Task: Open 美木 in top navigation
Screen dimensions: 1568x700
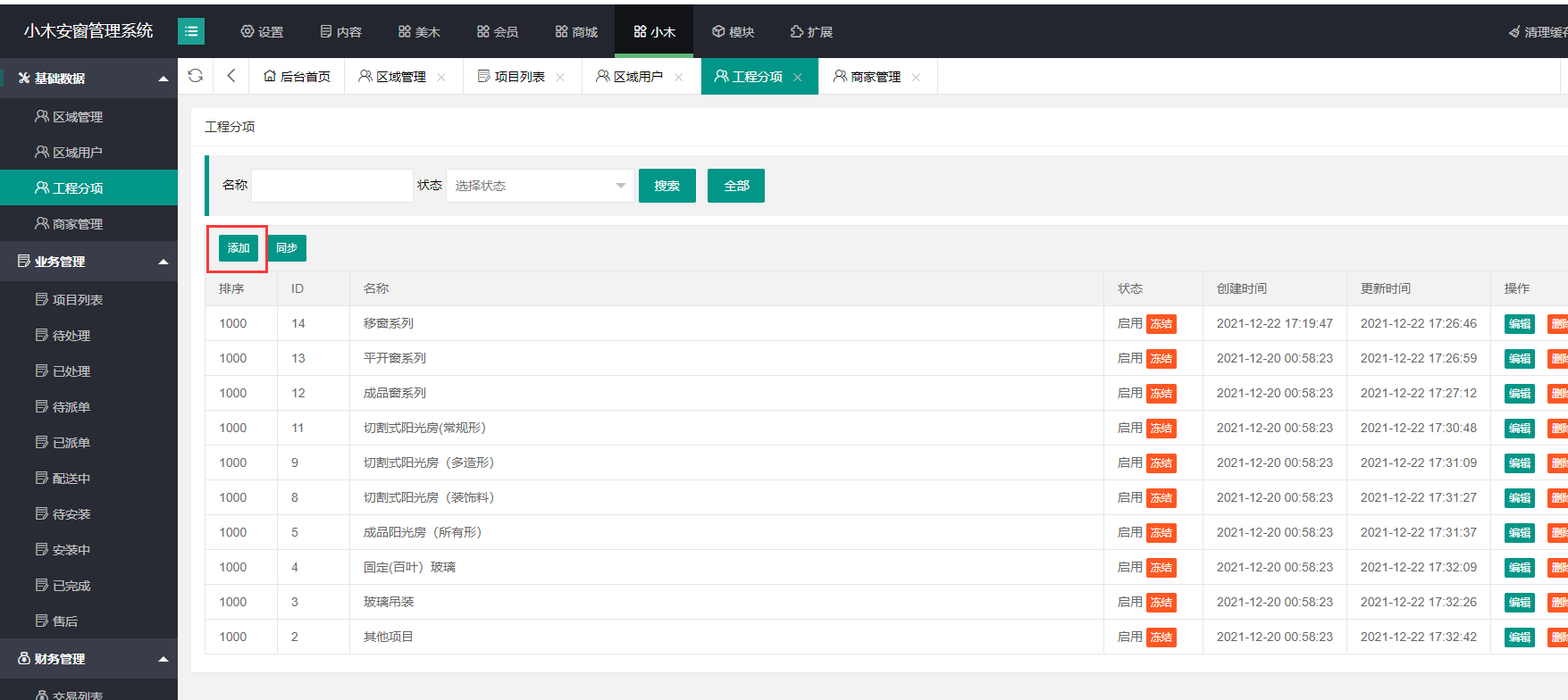Action: pyautogui.click(x=419, y=31)
